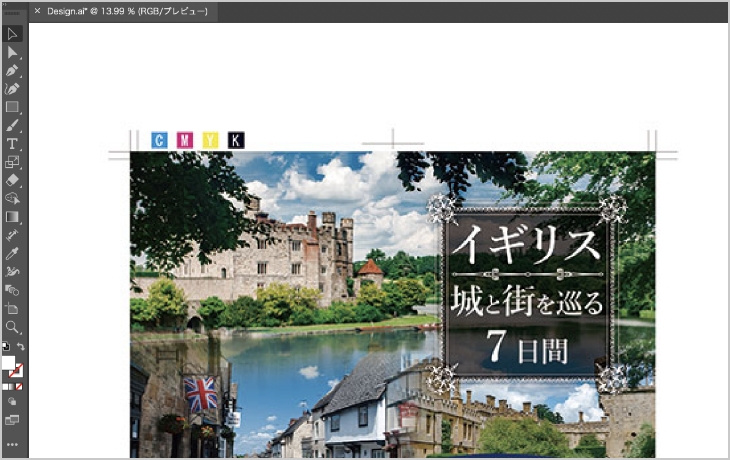The image size is (730, 460).
Task: Open Edit Toolbar three-dots menu
Action: 13,444
